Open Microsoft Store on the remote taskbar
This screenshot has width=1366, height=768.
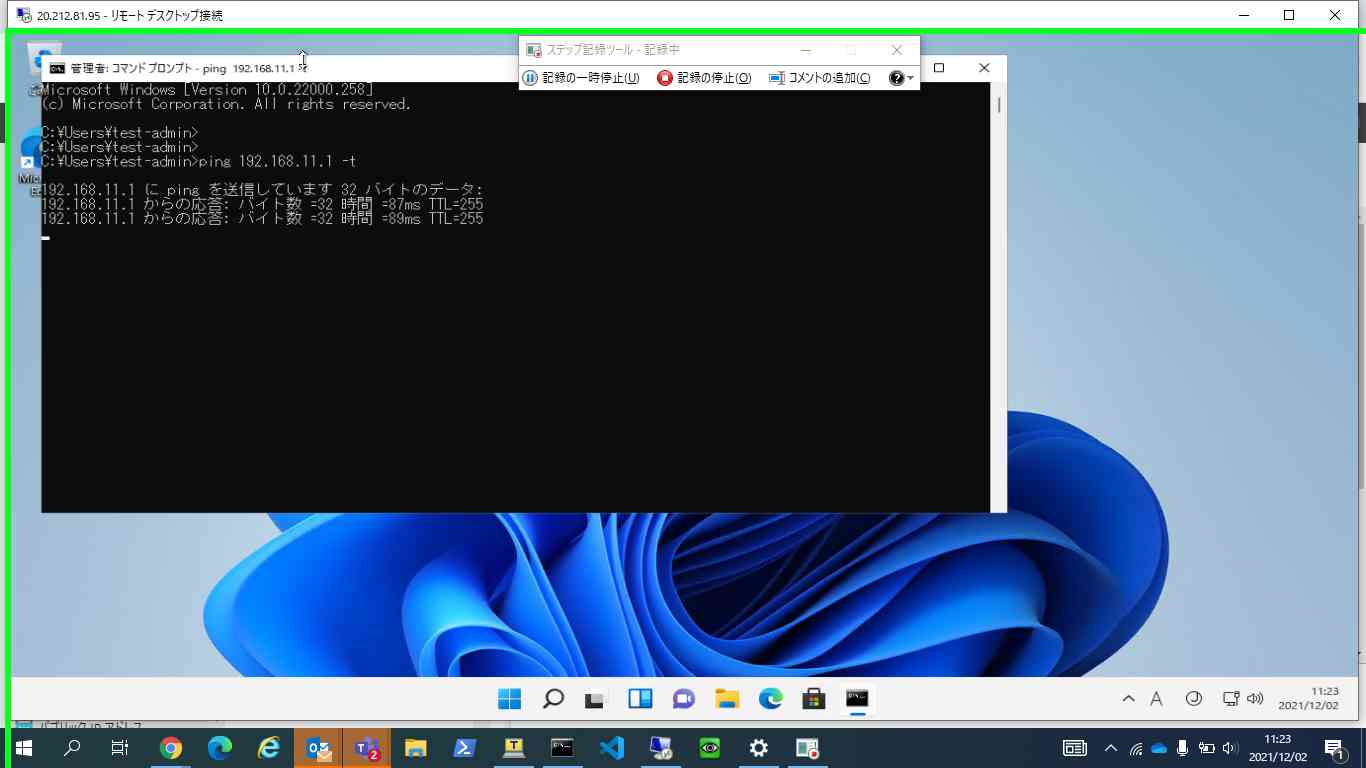coord(813,699)
